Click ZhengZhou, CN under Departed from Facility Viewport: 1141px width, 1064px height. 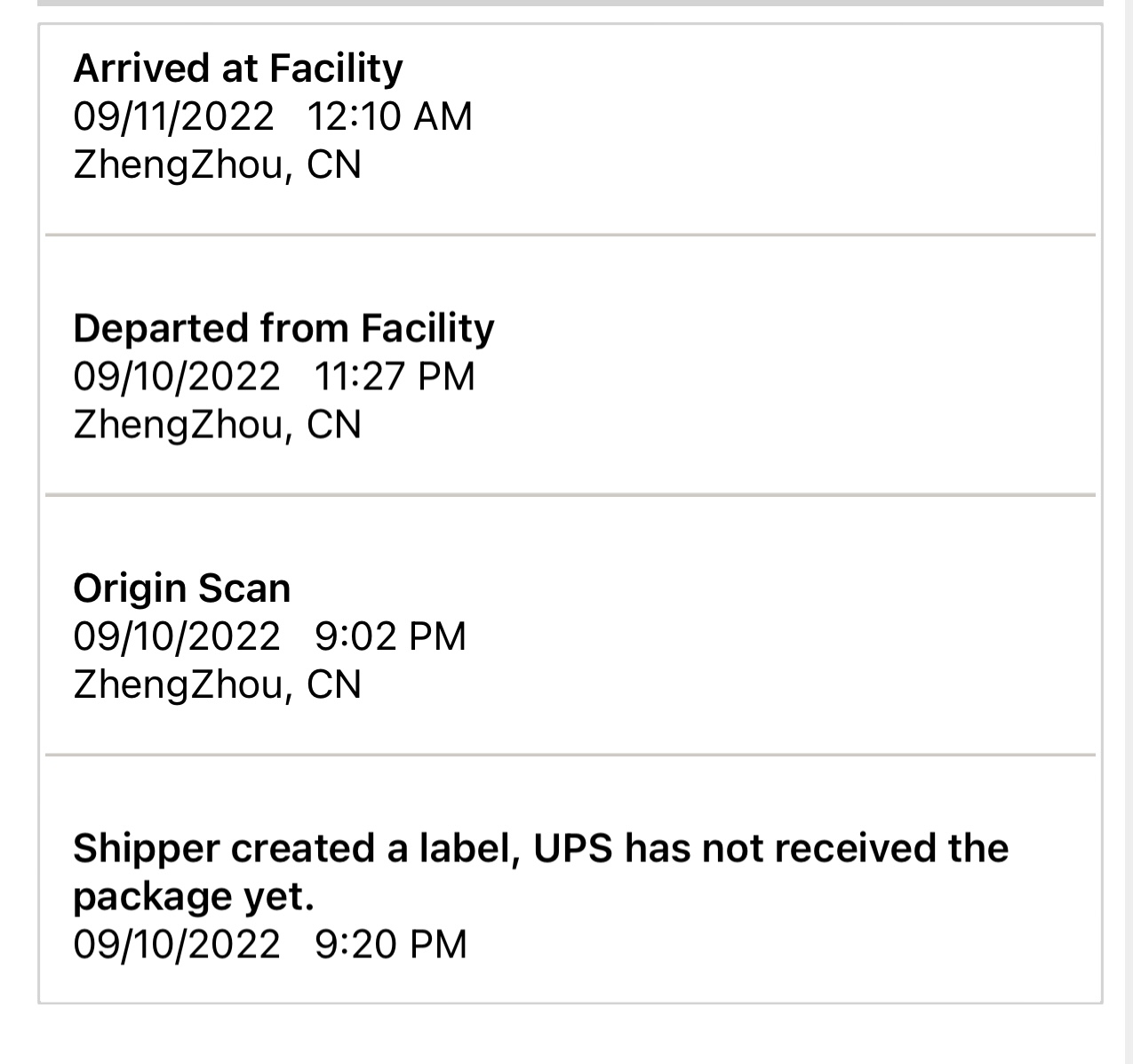pyautogui.click(x=218, y=424)
